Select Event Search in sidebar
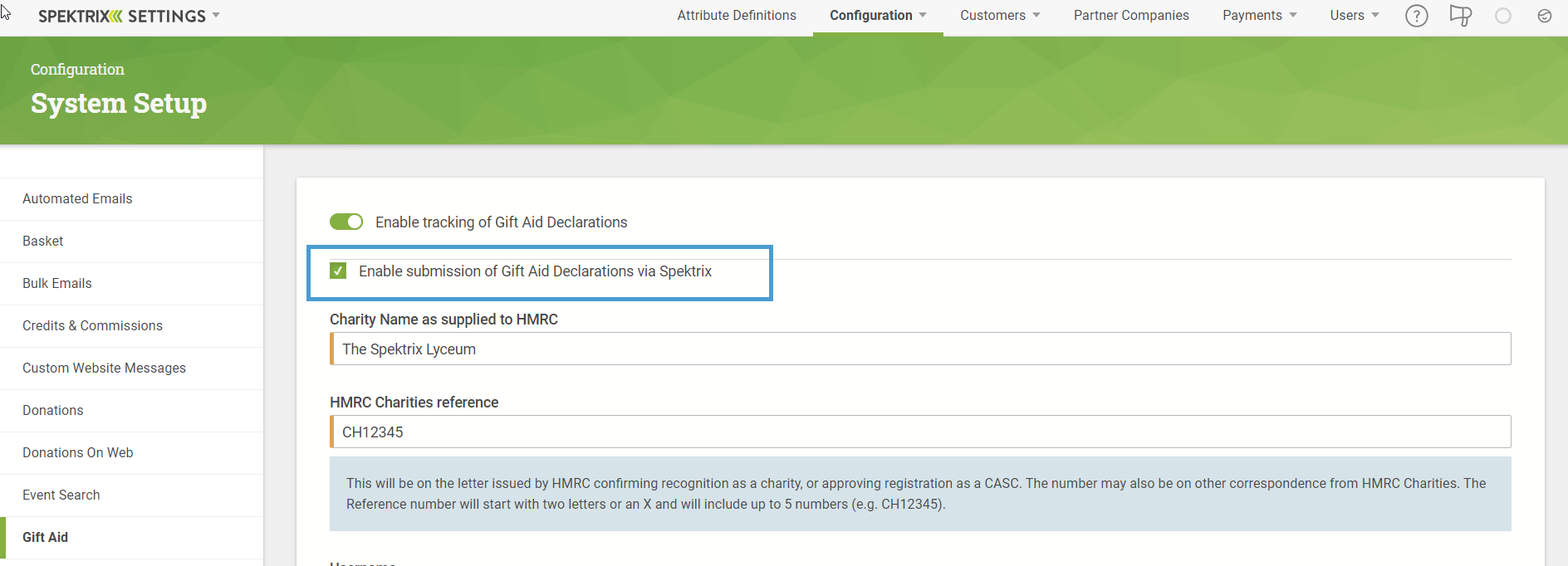 coord(132,495)
